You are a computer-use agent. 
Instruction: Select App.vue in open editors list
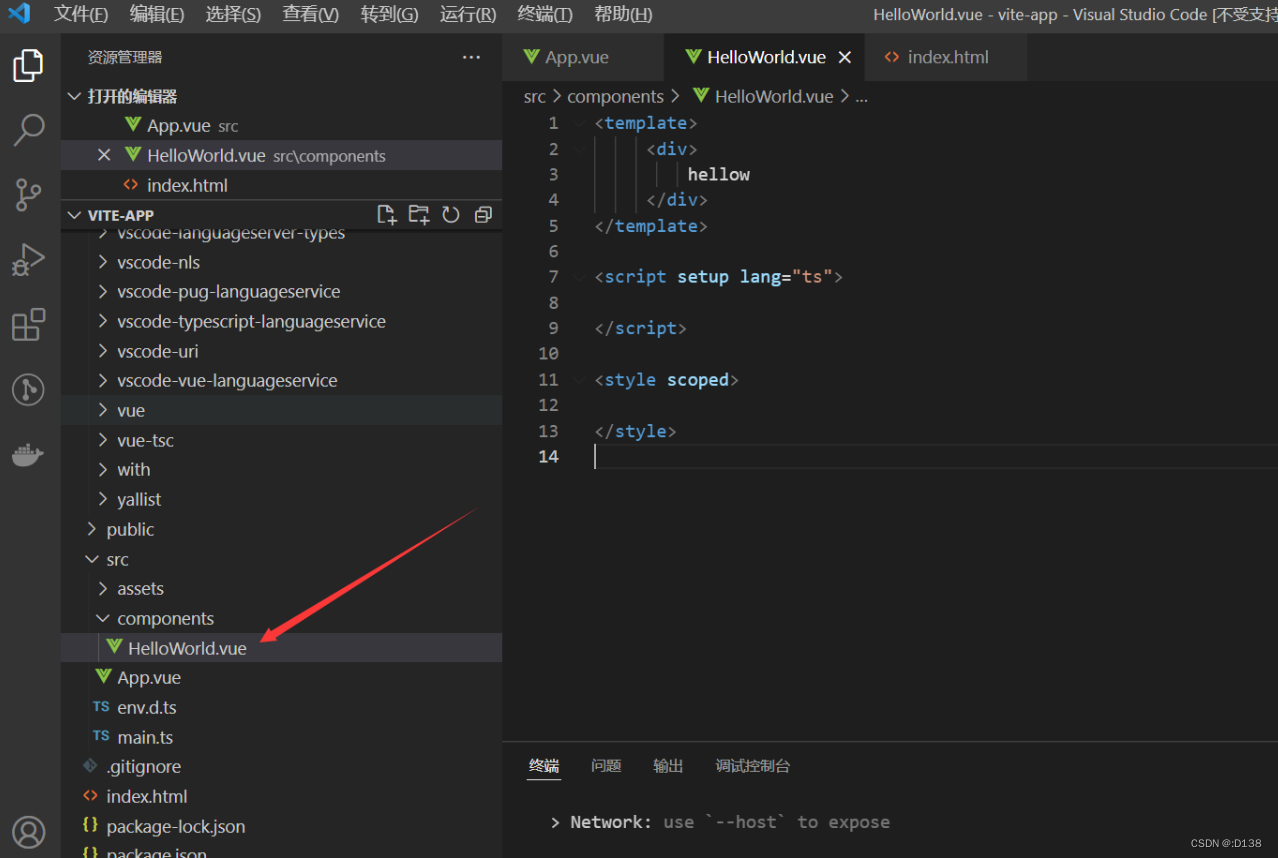[x=281, y=126]
